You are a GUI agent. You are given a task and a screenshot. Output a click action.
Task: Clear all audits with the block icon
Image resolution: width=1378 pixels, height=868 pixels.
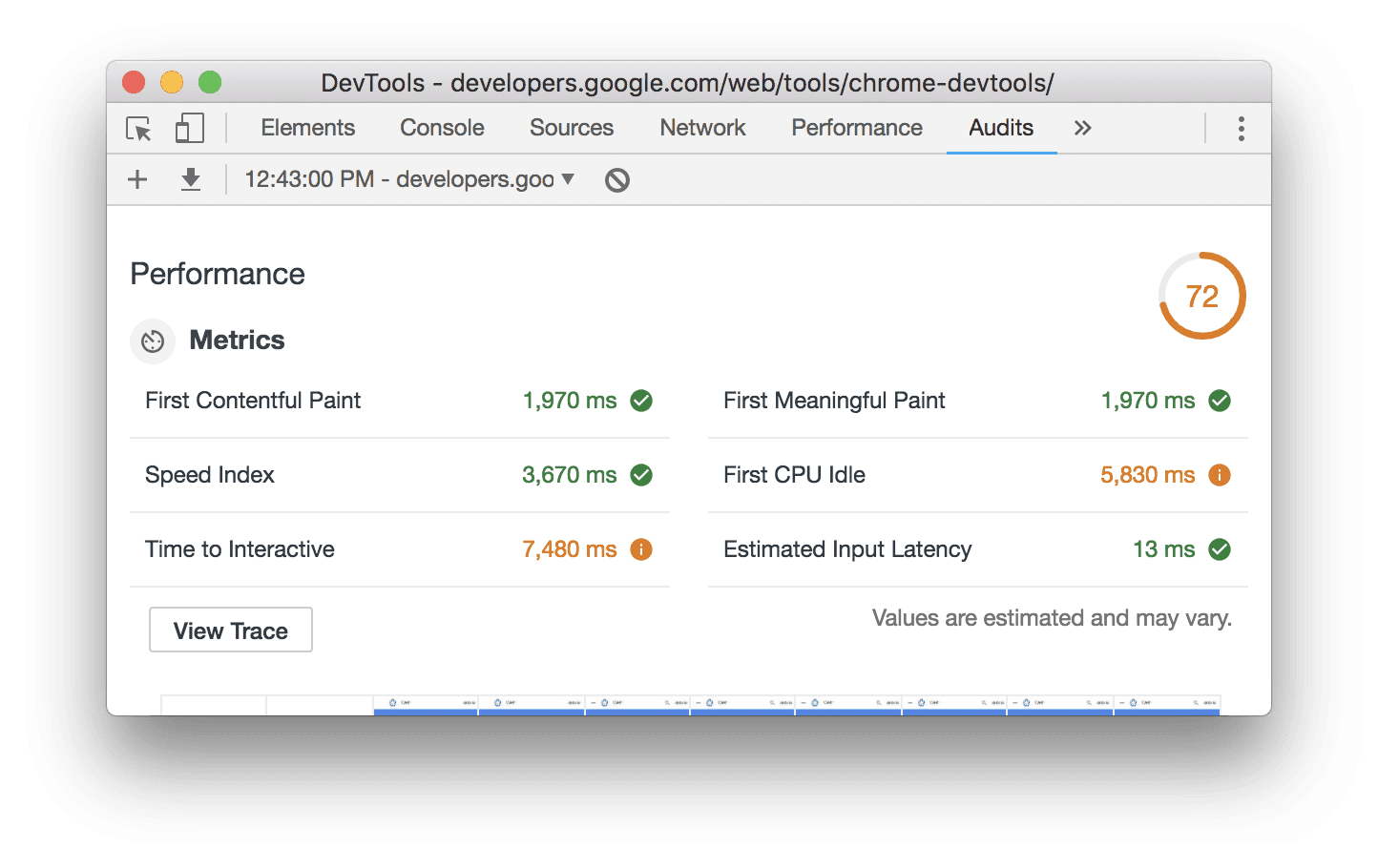coord(616,179)
